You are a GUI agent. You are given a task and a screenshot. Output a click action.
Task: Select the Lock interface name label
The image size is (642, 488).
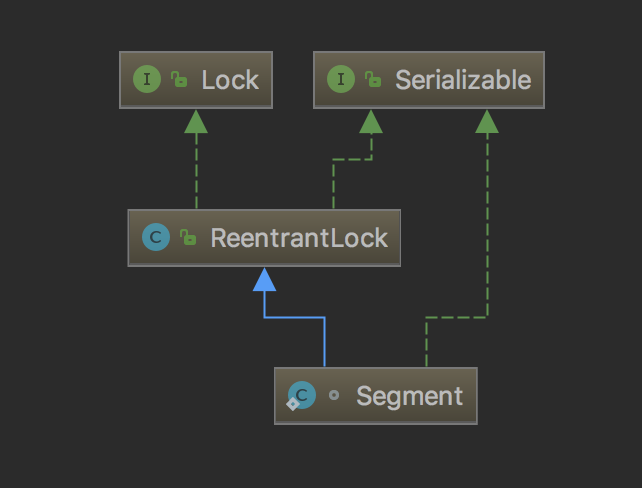tap(229, 80)
